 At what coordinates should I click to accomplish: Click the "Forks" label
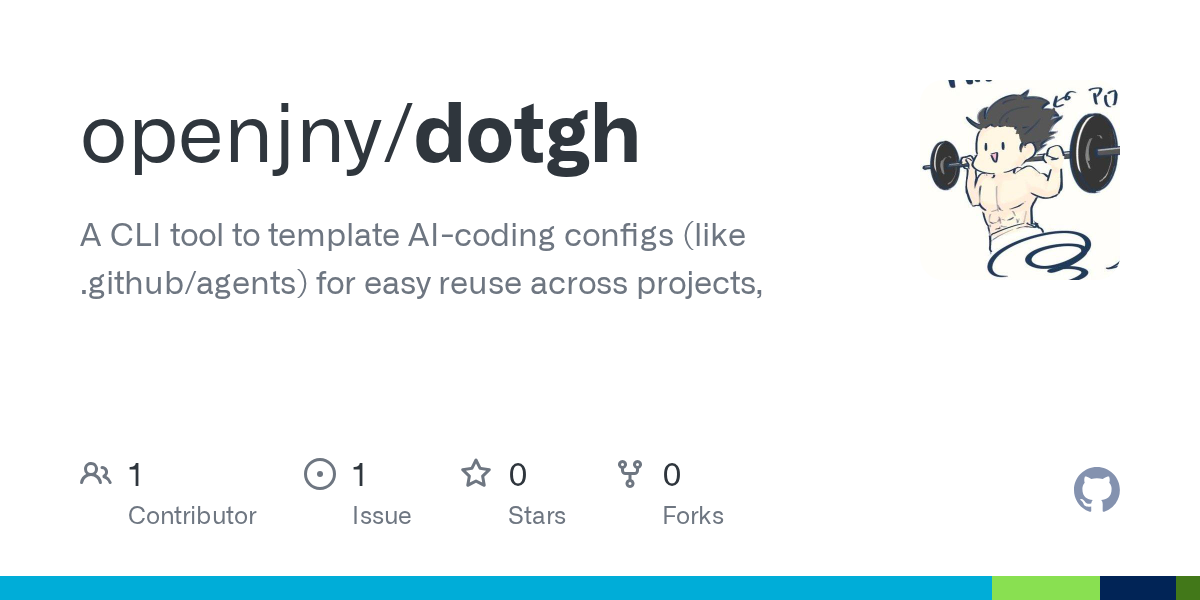(693, 516)
